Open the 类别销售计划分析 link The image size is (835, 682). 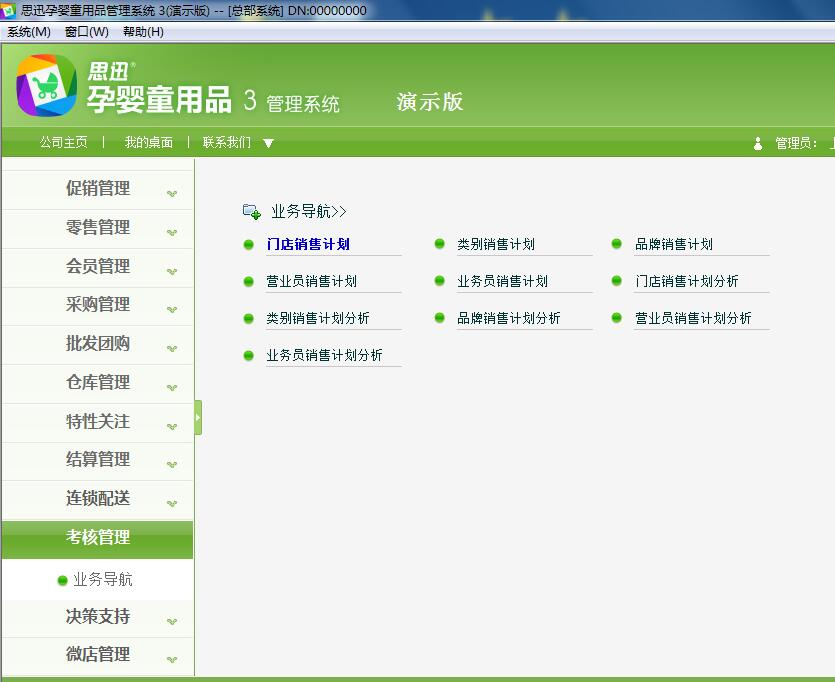(x=318, y=318)
